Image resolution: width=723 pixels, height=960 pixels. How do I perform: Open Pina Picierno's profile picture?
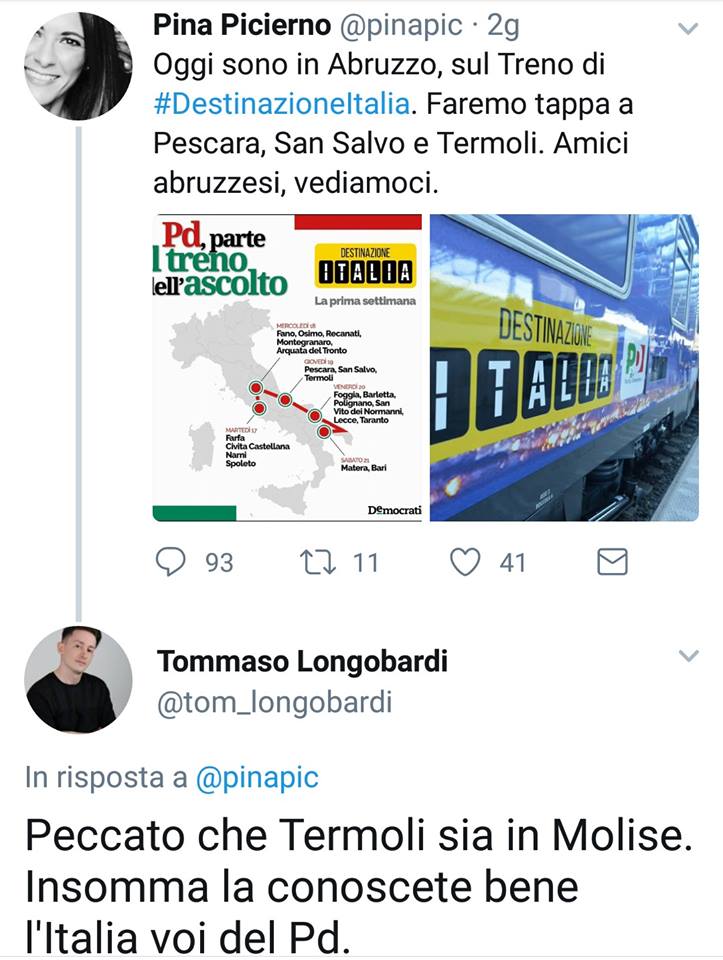[x=77, y=66]
